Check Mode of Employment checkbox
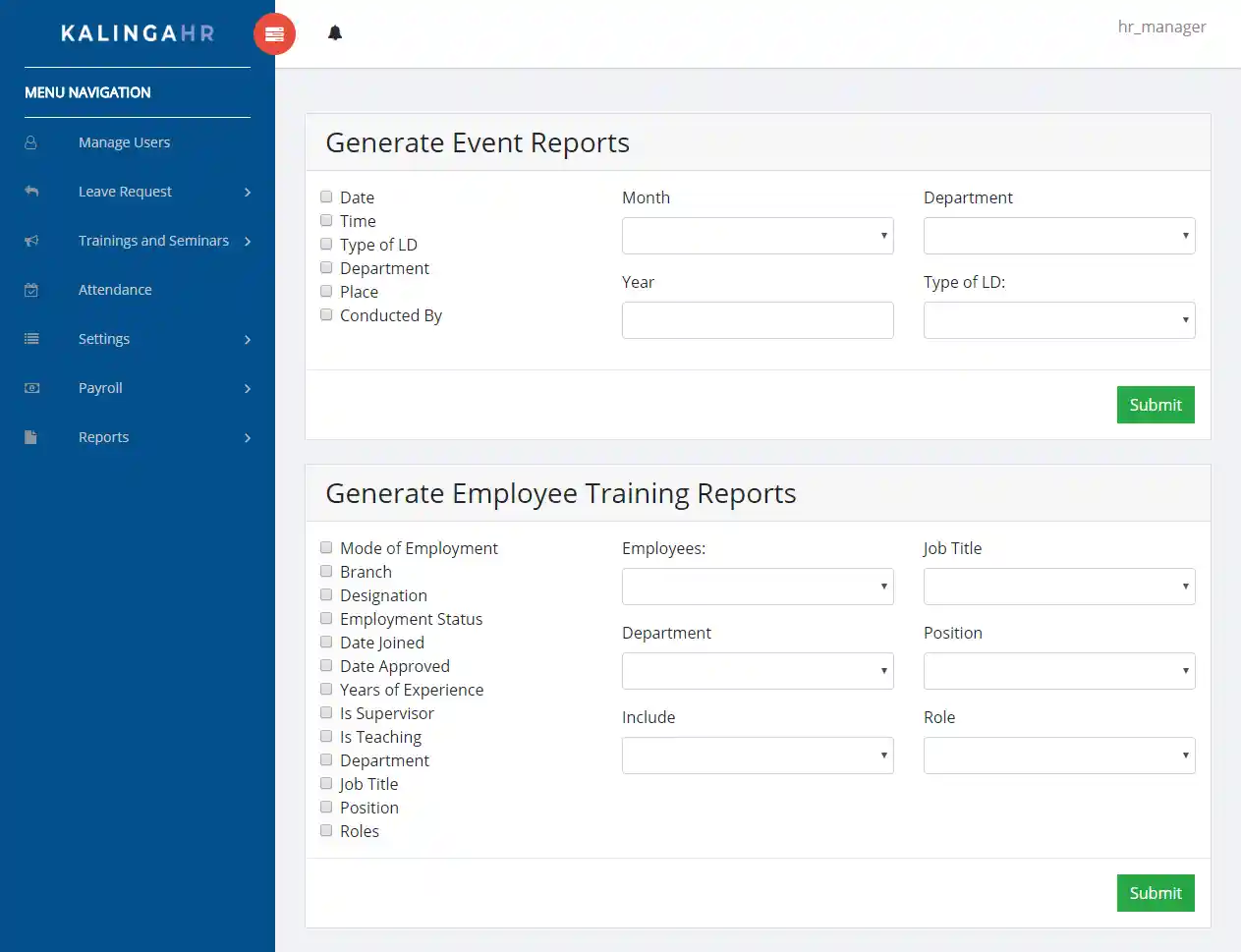The image size is (1241, 952). coord(326,547)
